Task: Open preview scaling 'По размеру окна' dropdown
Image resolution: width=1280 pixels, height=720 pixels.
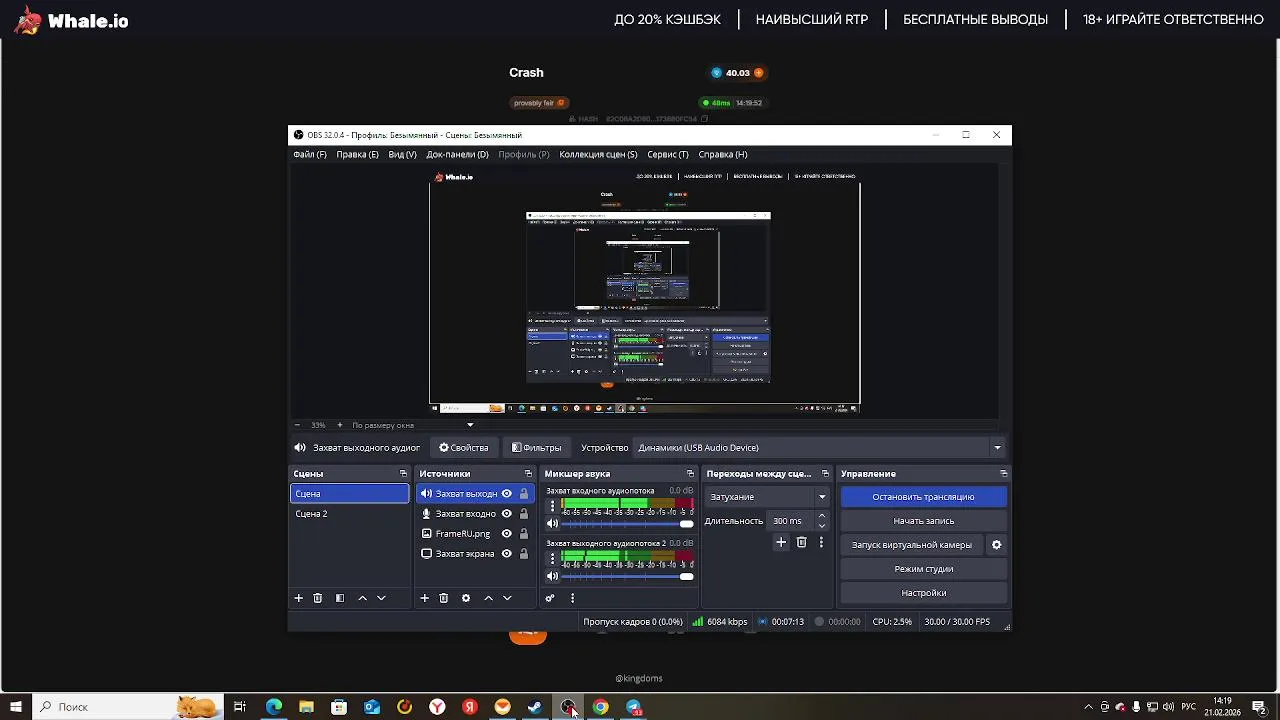Action: pyautogui.click(x=412, y=425)
